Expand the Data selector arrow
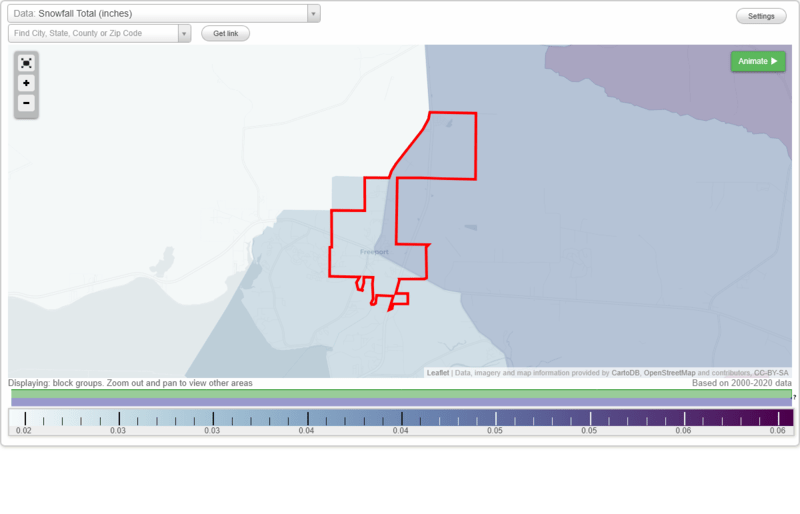Viewport: 800px width, 514px height. pyautogui.click(x=314, y=14)
